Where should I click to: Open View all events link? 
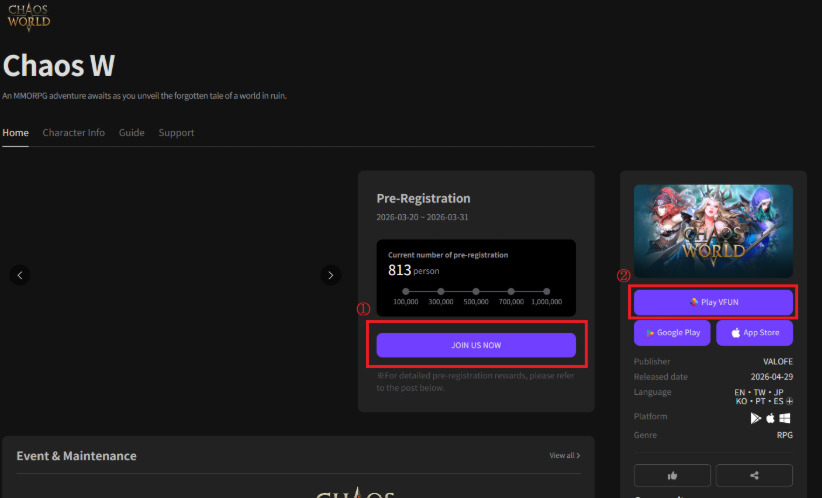(x=565, y=456)
